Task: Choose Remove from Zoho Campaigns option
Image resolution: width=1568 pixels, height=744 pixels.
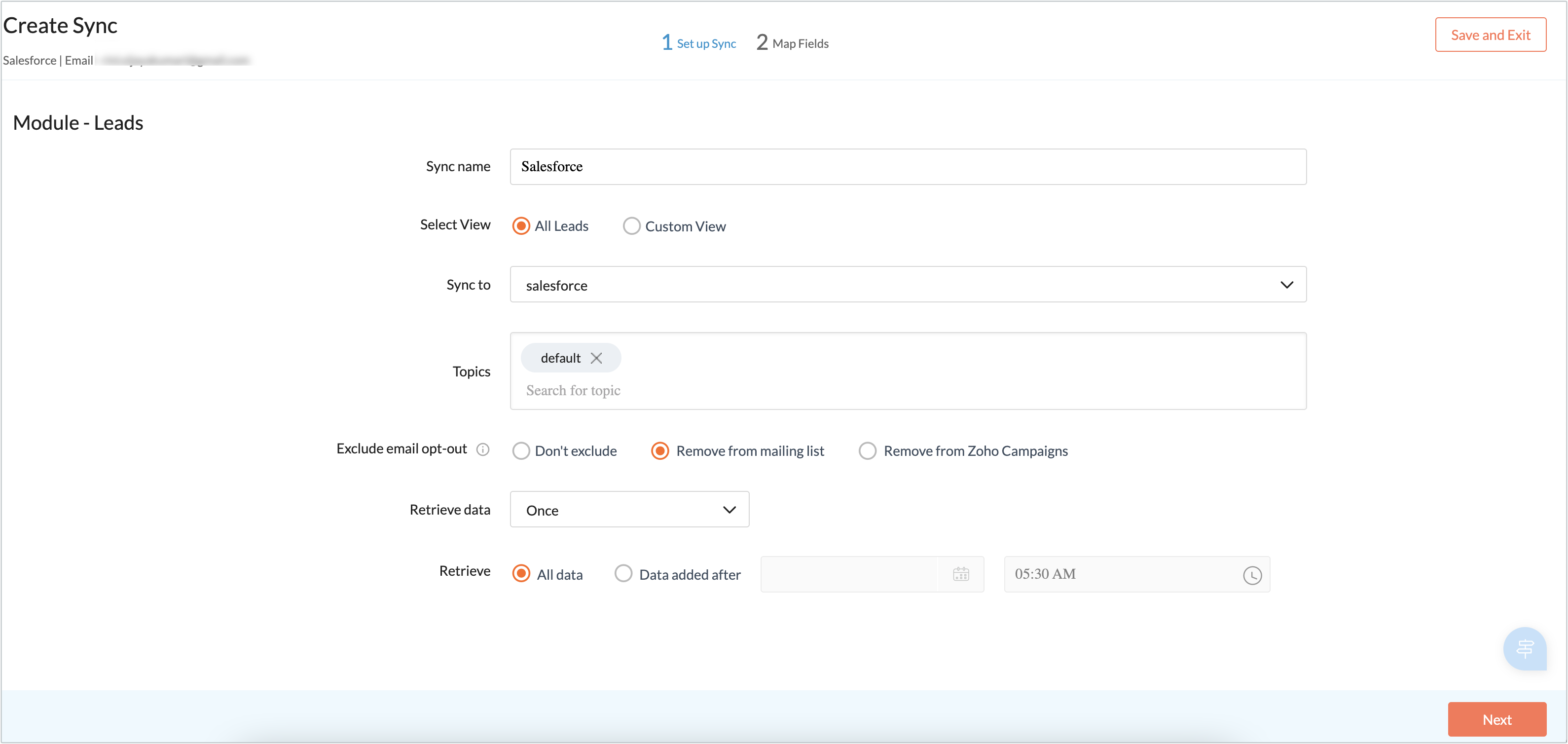Action: tap(868, 450)
